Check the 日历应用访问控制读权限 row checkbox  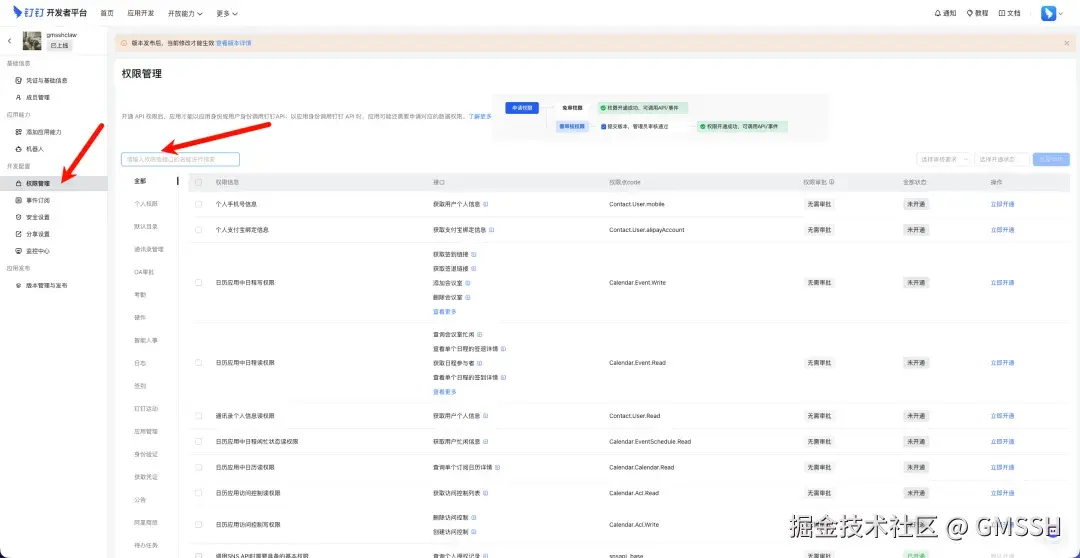(199, 493)
